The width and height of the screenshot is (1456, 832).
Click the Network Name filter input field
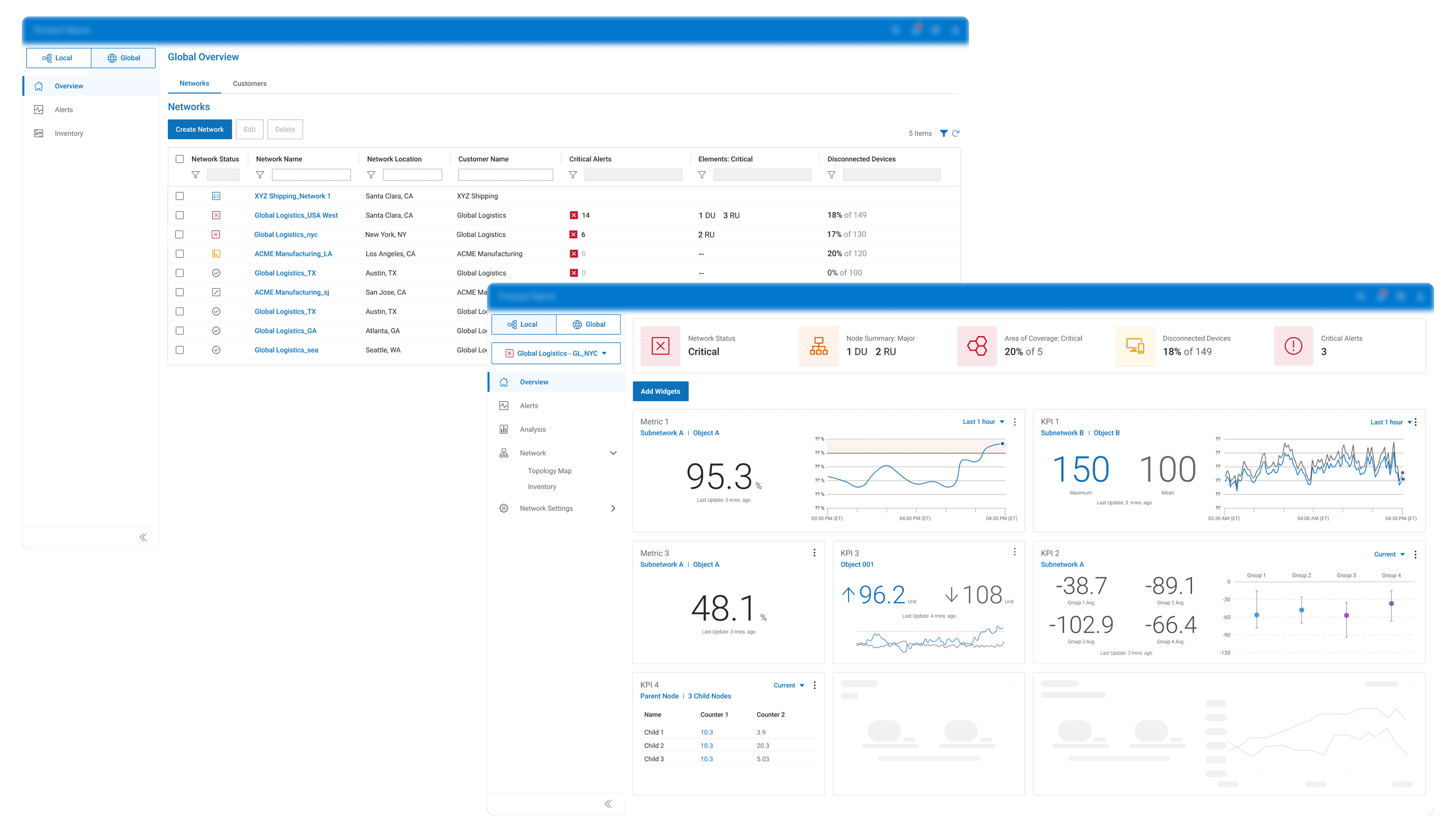(x=311, y=175)
